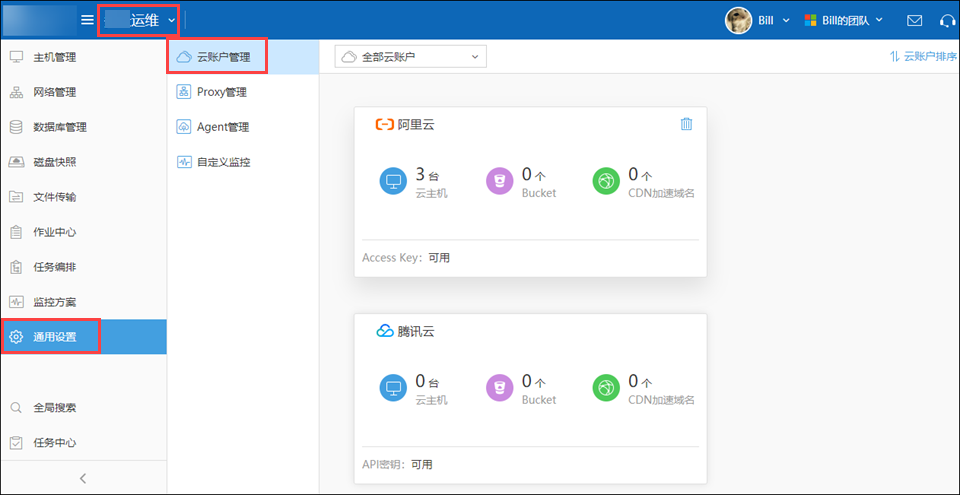Click the Proxy管理 icon

[184, 93]
